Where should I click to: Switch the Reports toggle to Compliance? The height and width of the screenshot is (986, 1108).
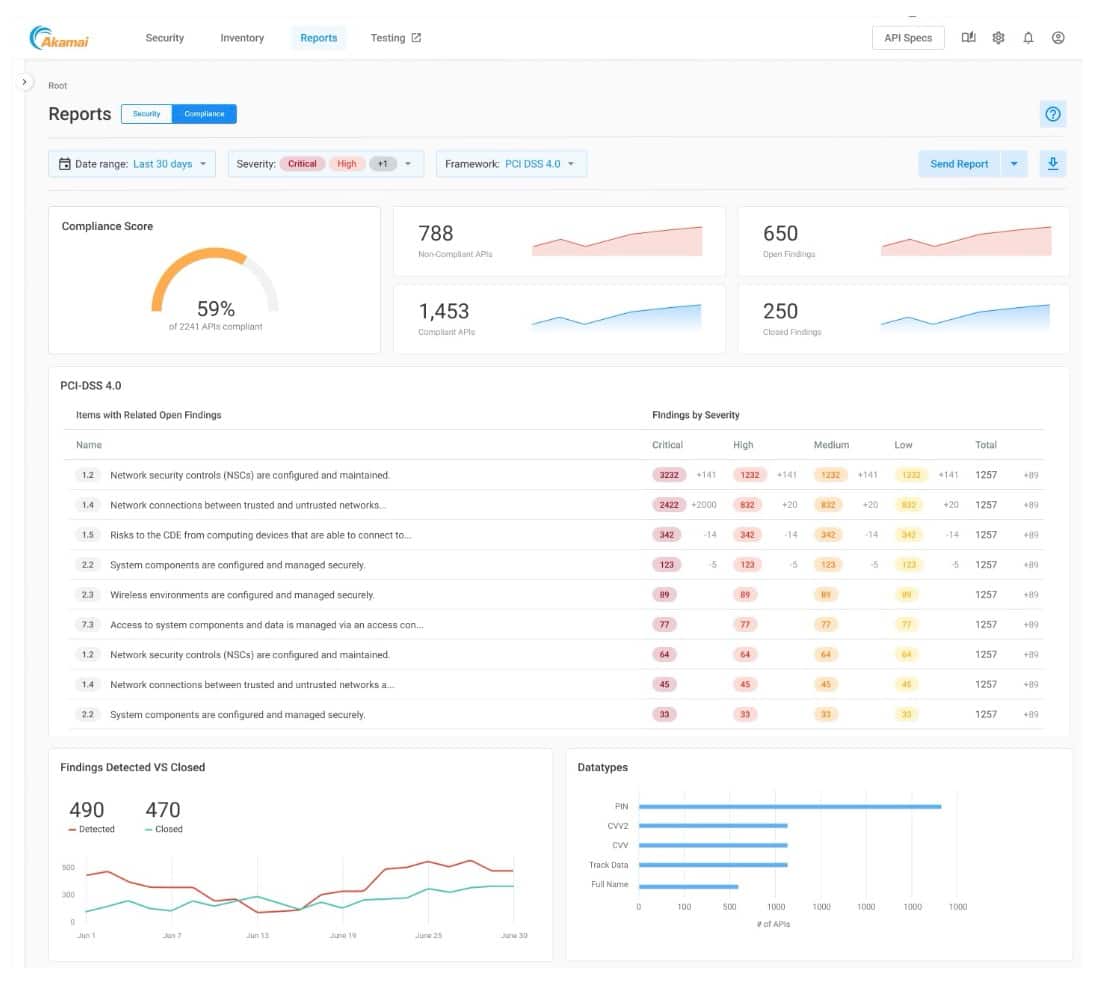[x=204, y=114]
